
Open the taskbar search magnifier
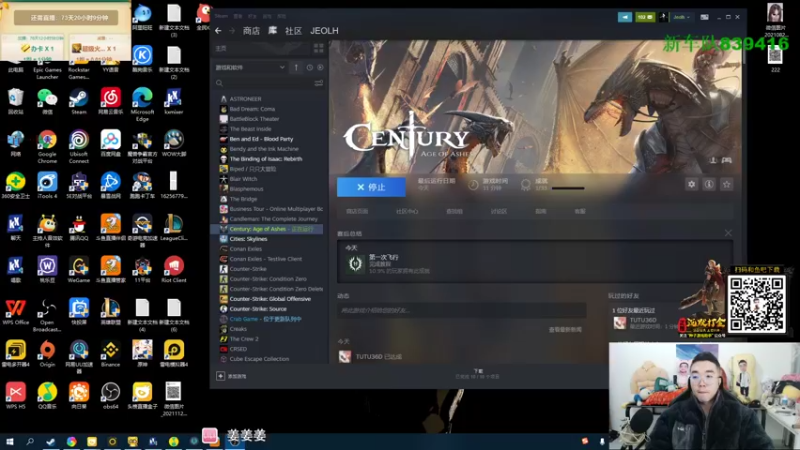click(30, 441)
